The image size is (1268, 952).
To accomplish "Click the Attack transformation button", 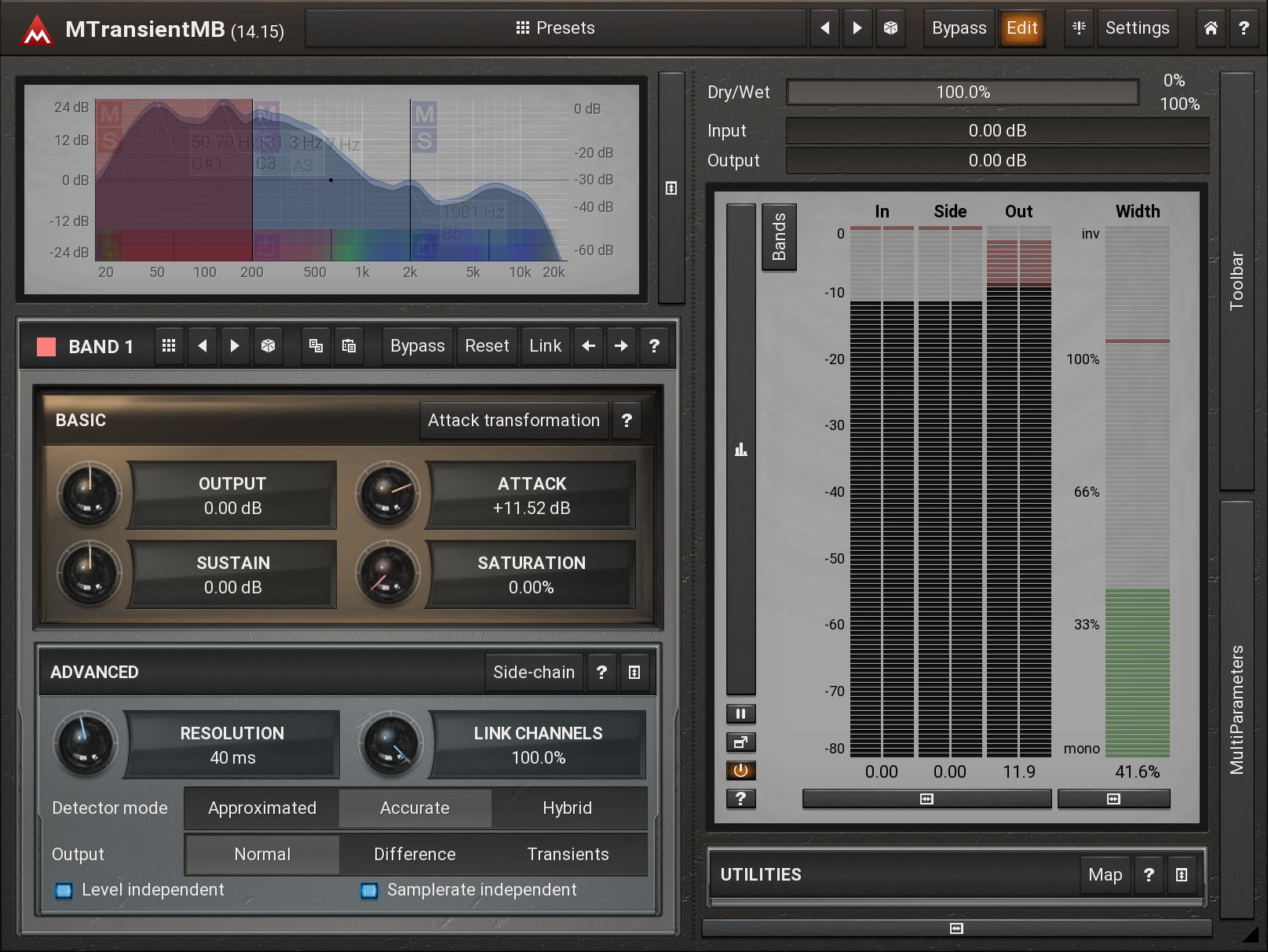I will tap(513, 421).
